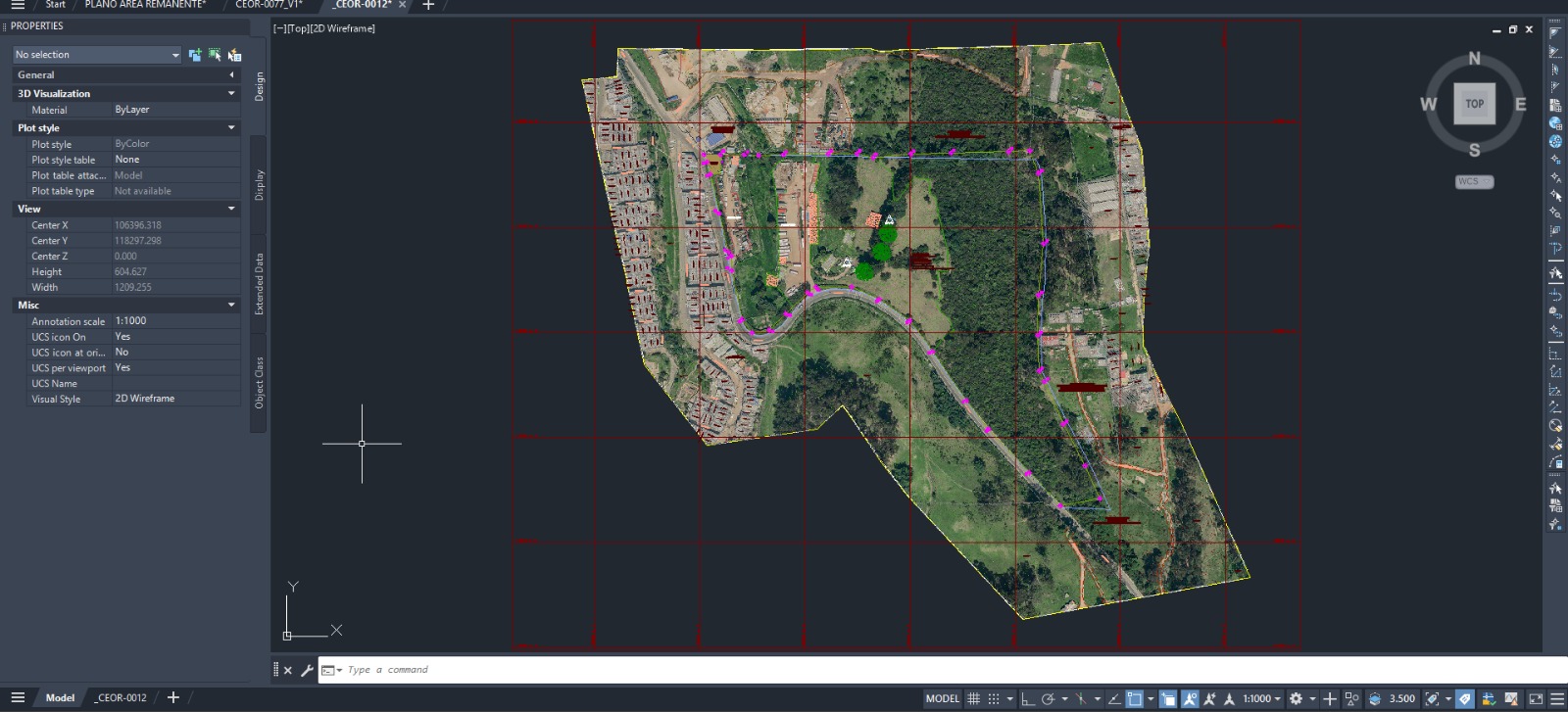Click the Select Objects icon in Properties
The image size is (1568, 712).
215,55
